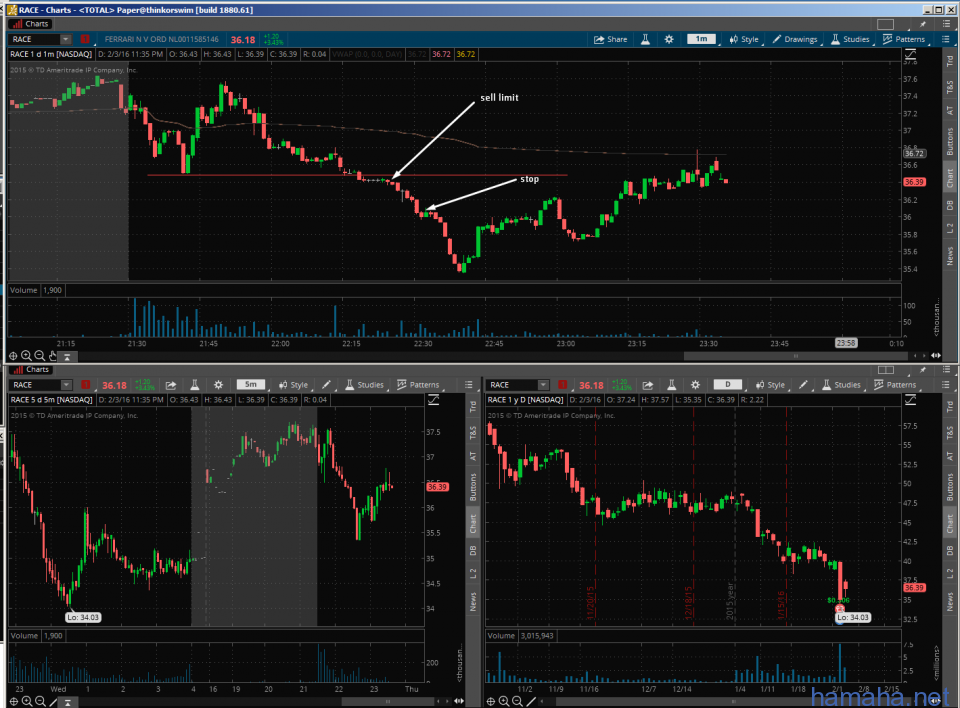Click the share icon in the daily chart toolbar

coord(648,385)
